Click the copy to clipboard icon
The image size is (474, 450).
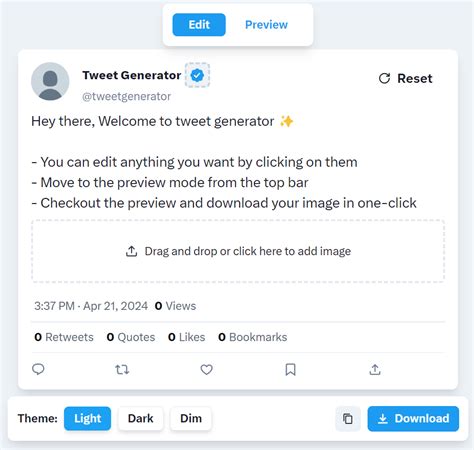coord(348,419)
